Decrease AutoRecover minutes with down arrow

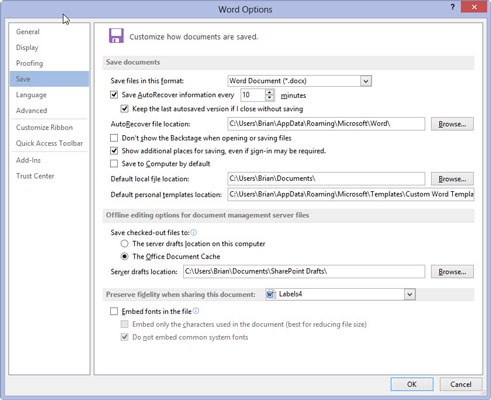pyautogui.click(x=269, y=98)
